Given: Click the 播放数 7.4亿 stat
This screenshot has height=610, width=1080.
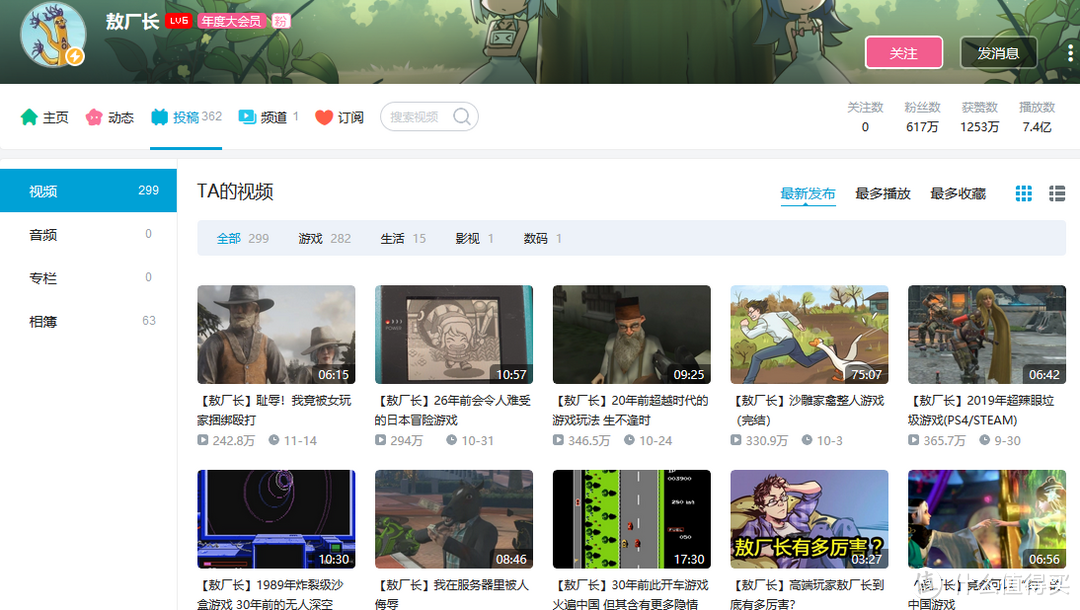Looking at the screenshot, I should click(1037, 117).
